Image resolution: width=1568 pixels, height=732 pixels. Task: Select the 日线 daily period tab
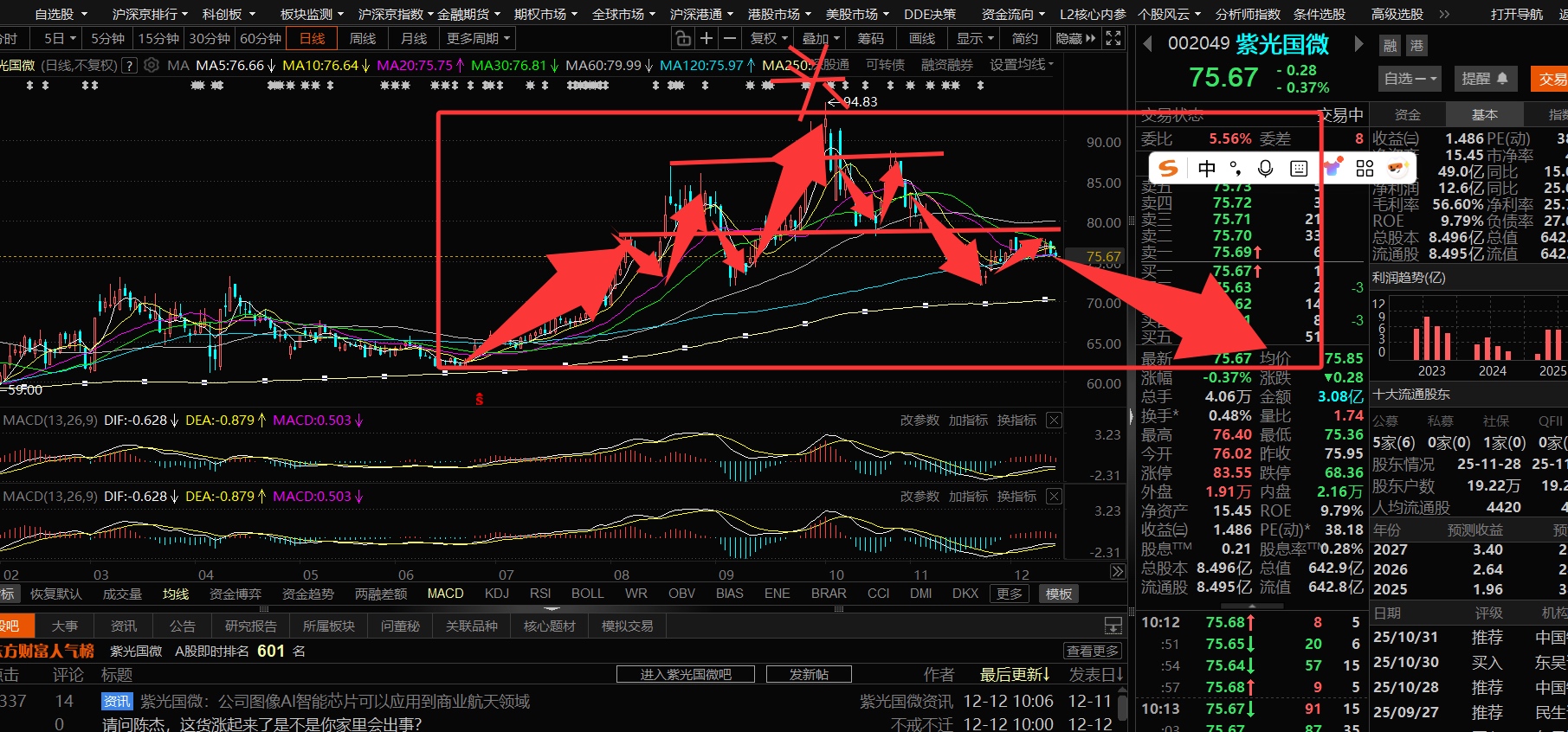click(312, 38)
